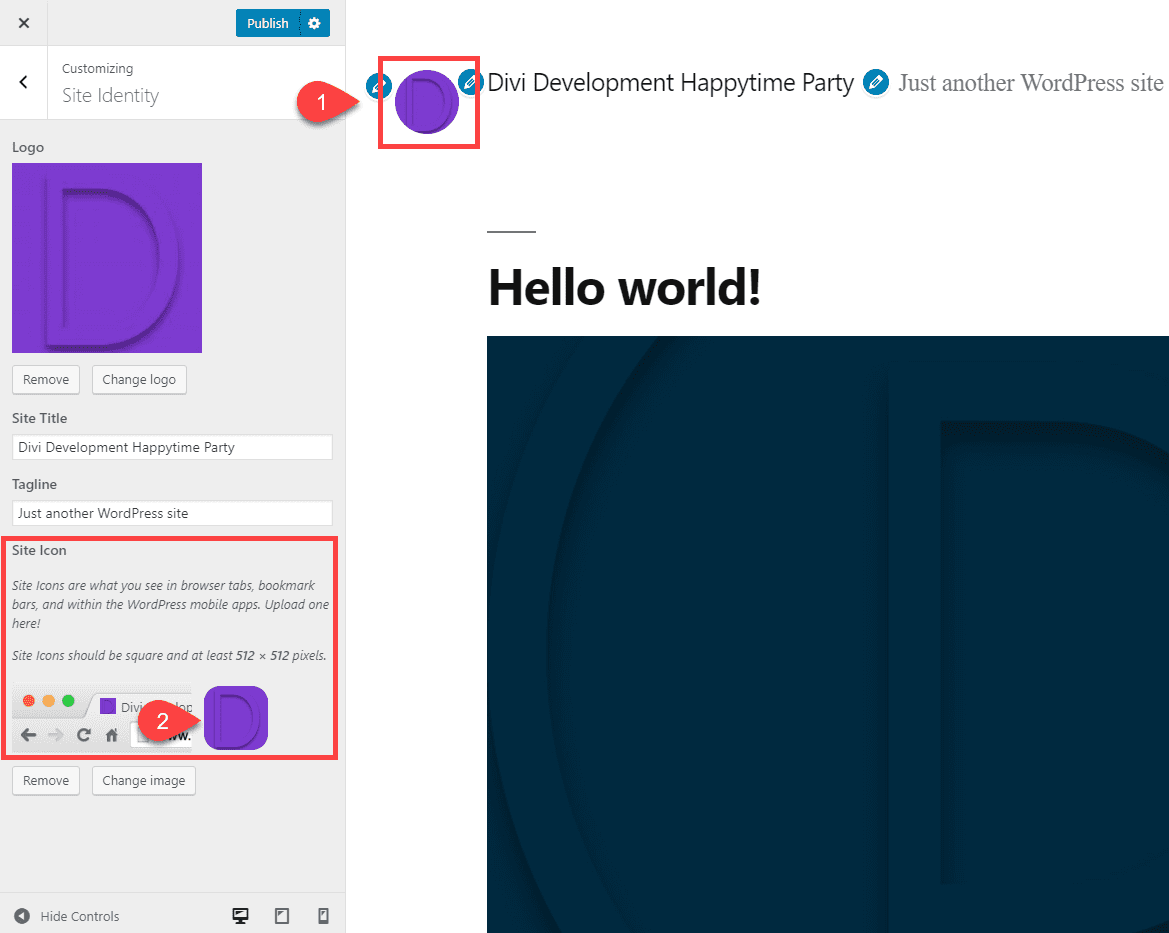Switch preview to desktop view
The height and width of the screenshot is (933, 1169).
pos(240,915)
